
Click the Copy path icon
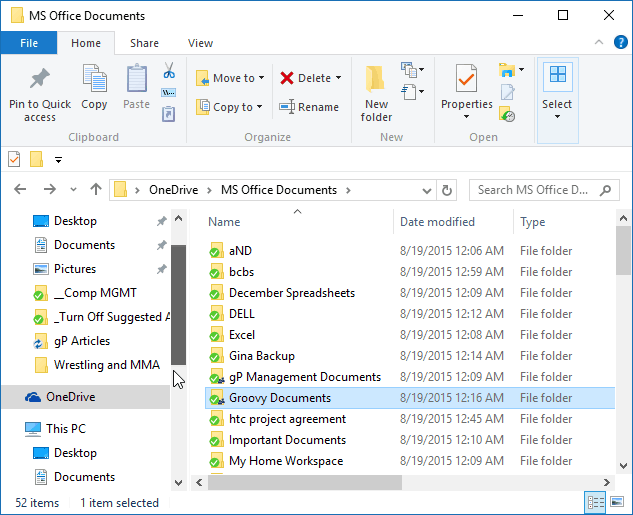click(169, 93)
